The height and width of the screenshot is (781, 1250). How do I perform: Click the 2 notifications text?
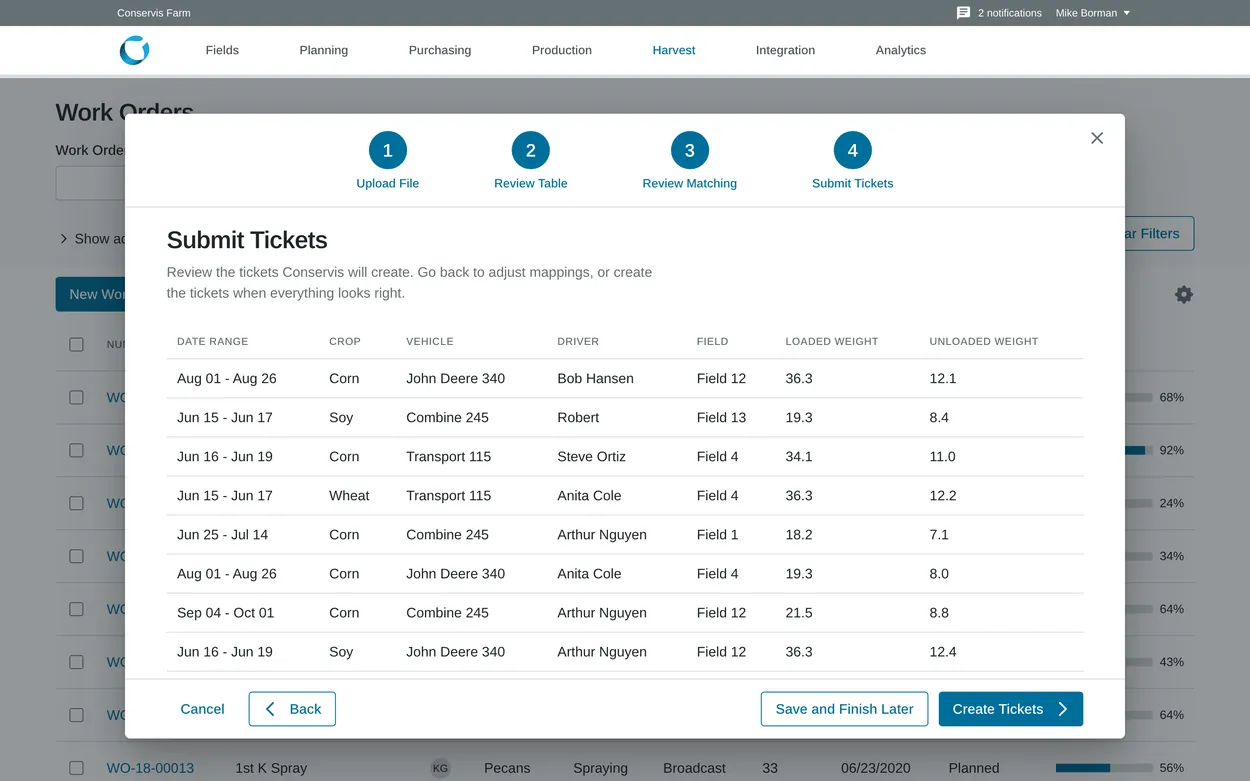pyautogui.click(x=1009, y=13)
